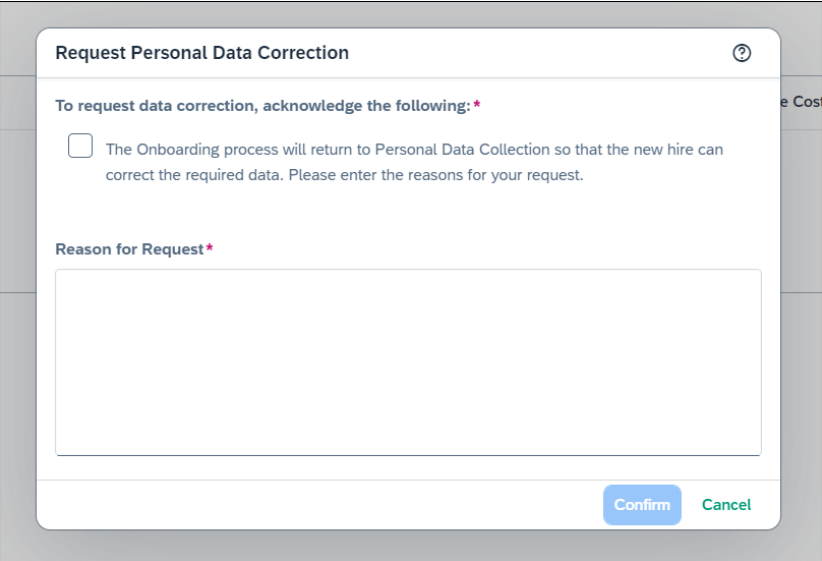The width and height of the screenshot is (822, 561).
Task: Click the Please enter the reasons sentence
Action: pos(436,175)
